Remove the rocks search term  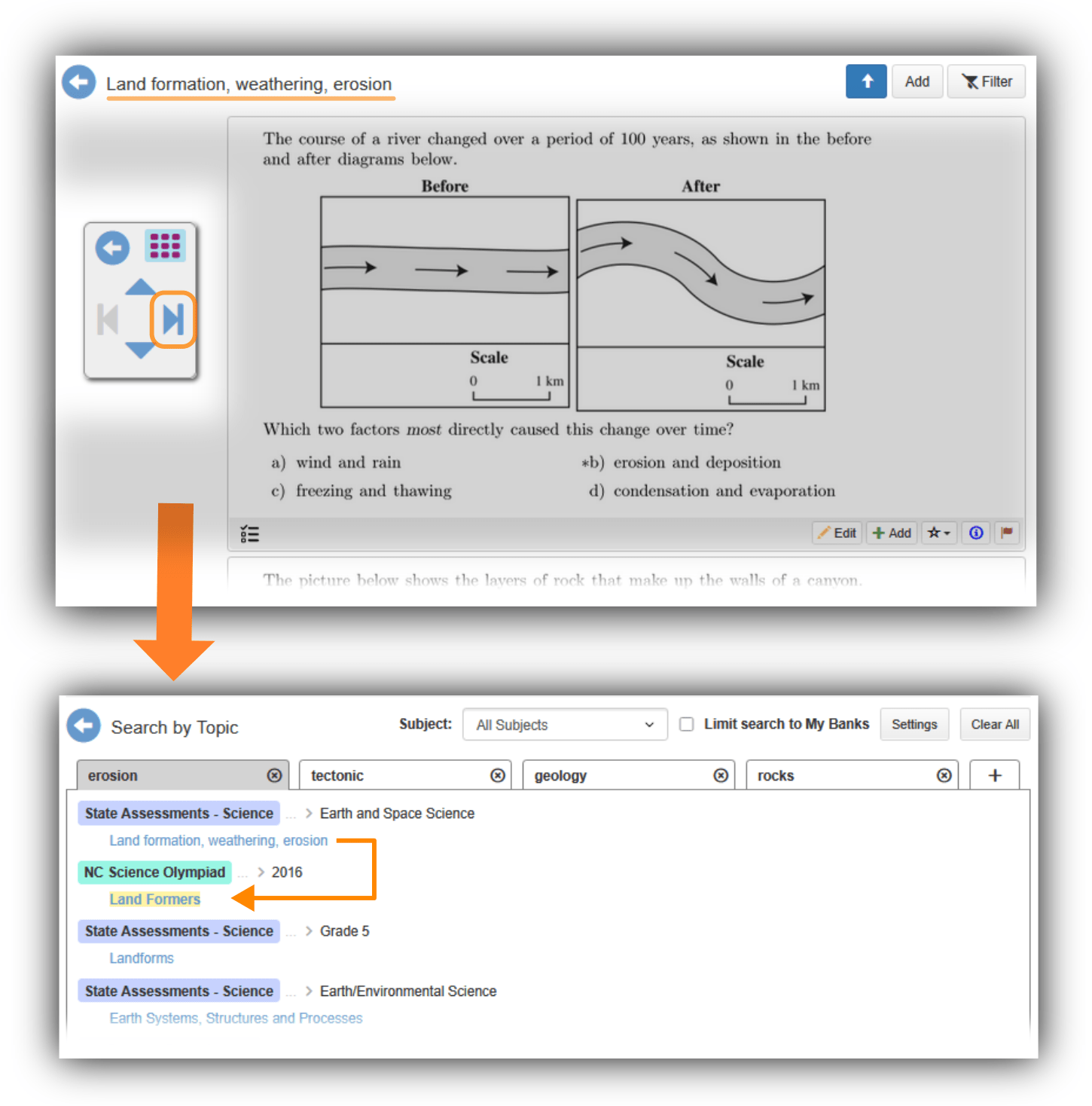click(944, 775)
